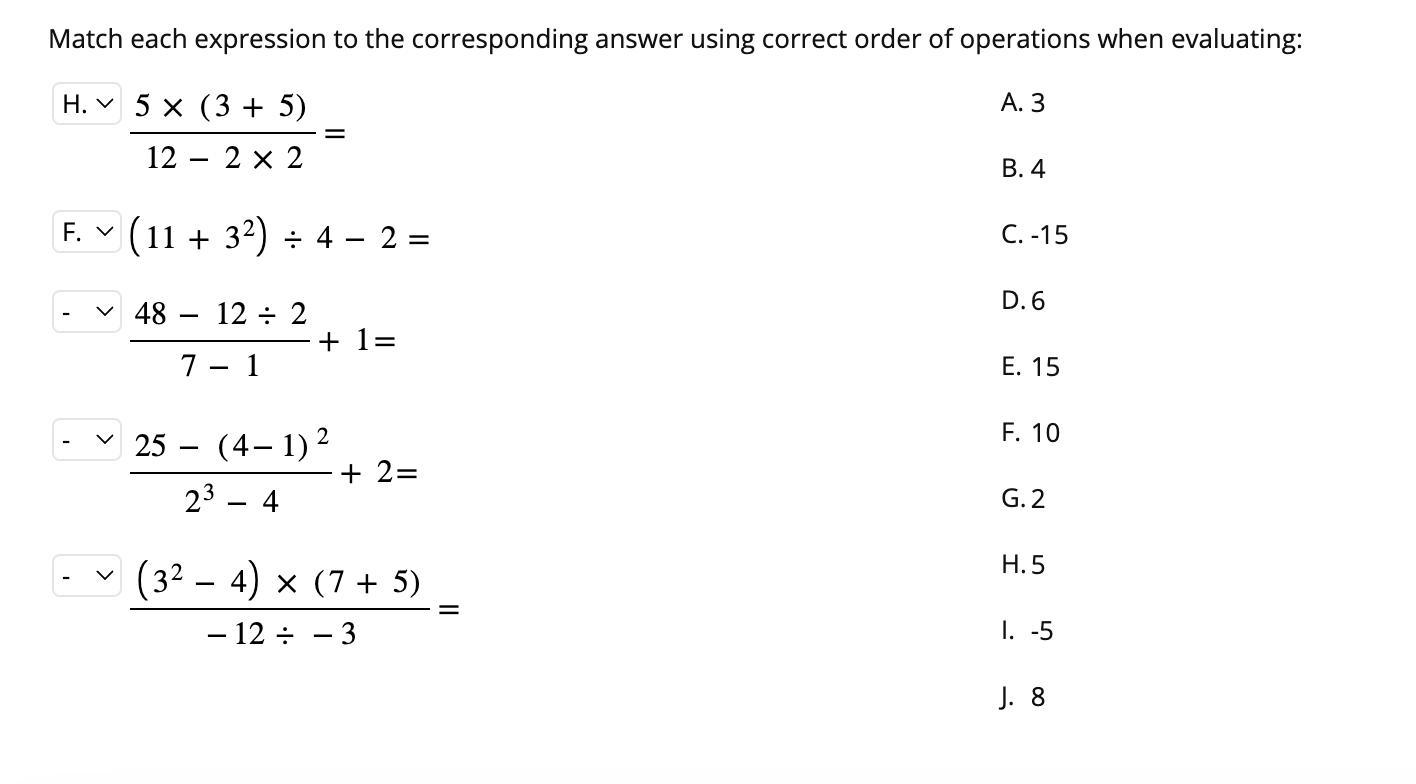Click answer choice H. 5

point(1022,565)
